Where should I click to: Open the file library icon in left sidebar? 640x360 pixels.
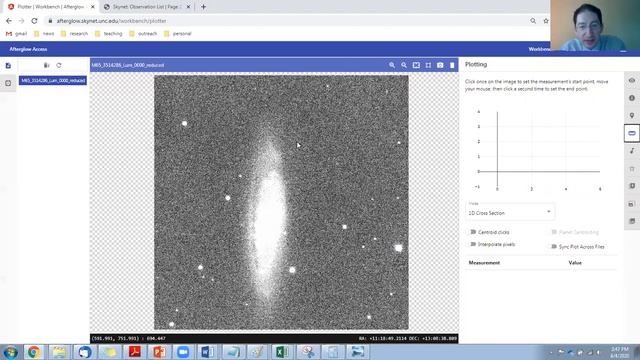pos(8,65)
